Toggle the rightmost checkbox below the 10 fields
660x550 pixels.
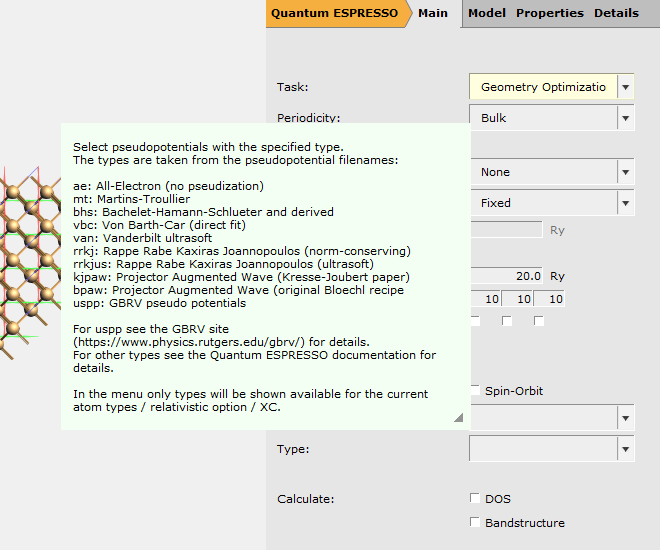click(539, 321)
